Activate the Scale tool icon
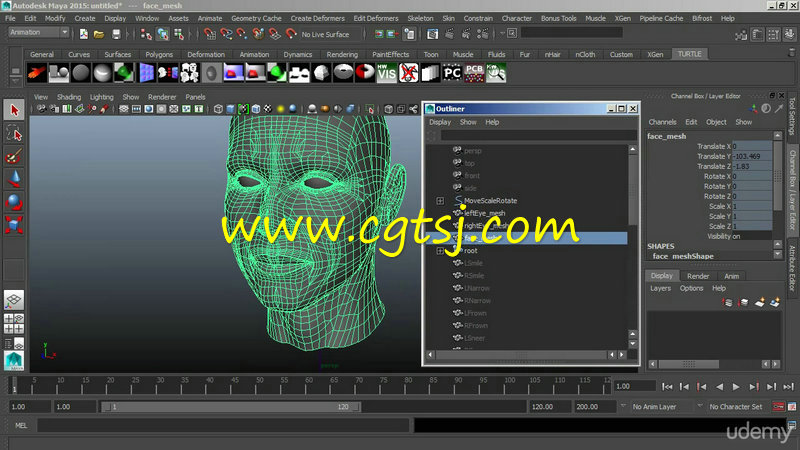 (14, 224)
